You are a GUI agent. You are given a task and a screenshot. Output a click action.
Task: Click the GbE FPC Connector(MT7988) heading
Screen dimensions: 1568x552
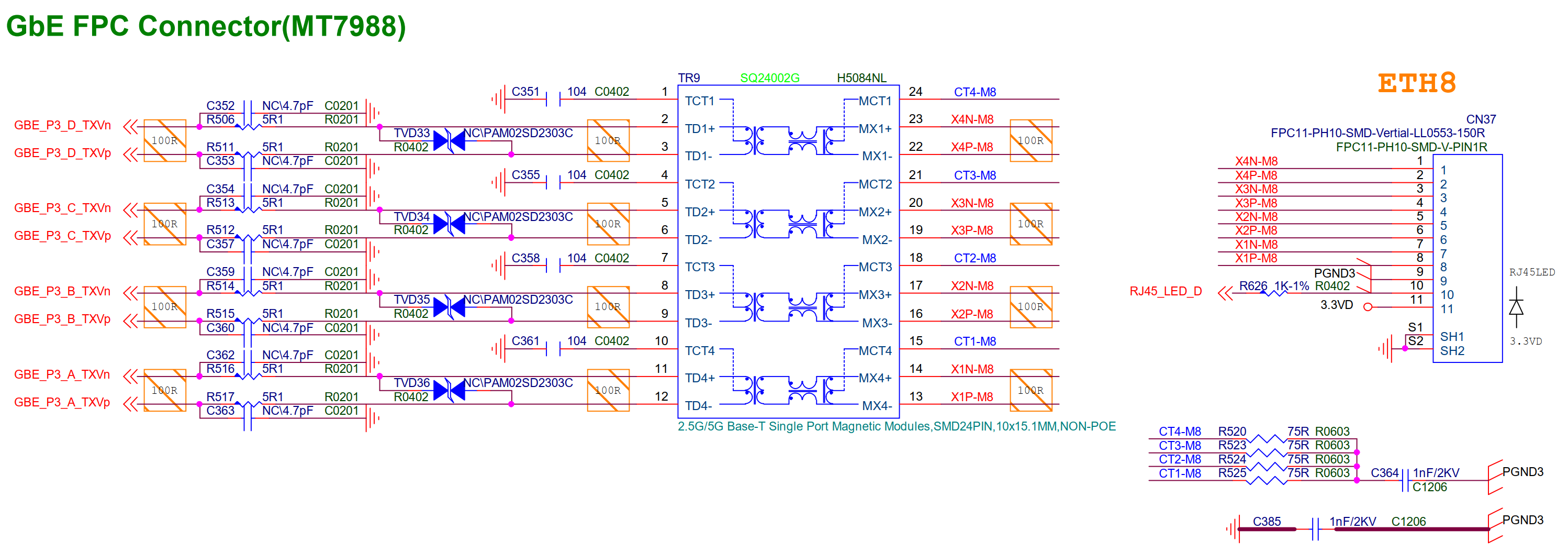206,27
